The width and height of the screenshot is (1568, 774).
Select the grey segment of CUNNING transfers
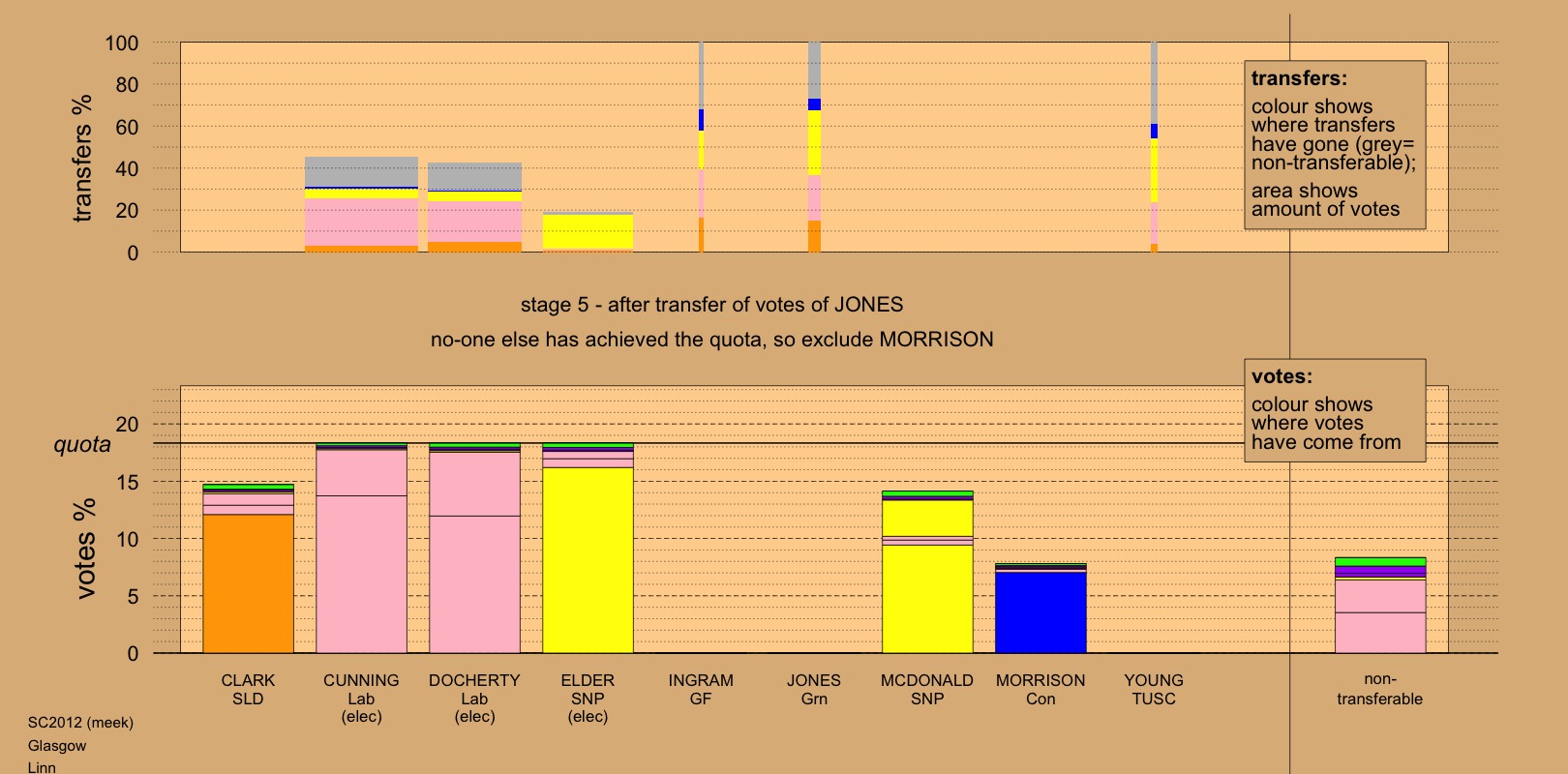[x=361, y=171]
